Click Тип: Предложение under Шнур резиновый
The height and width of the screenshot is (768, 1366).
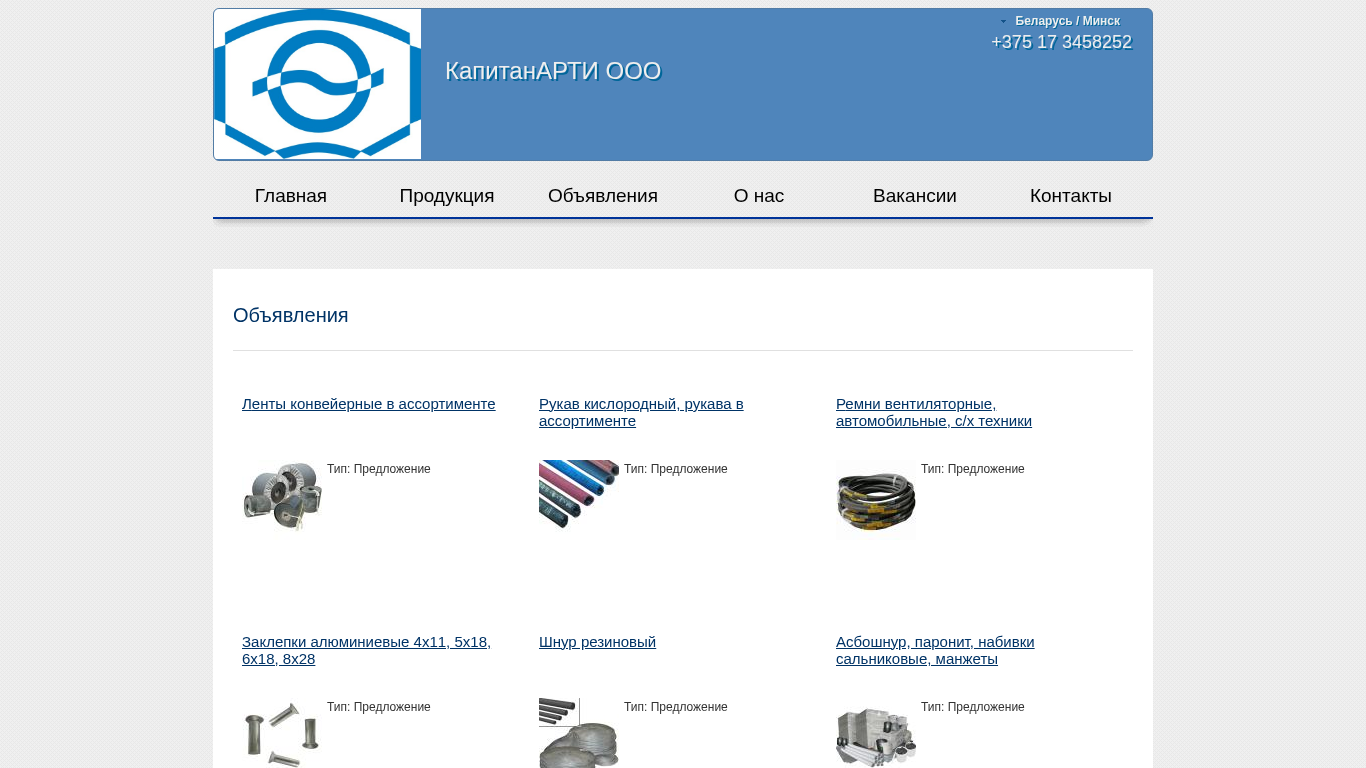(x=676, y=707)
